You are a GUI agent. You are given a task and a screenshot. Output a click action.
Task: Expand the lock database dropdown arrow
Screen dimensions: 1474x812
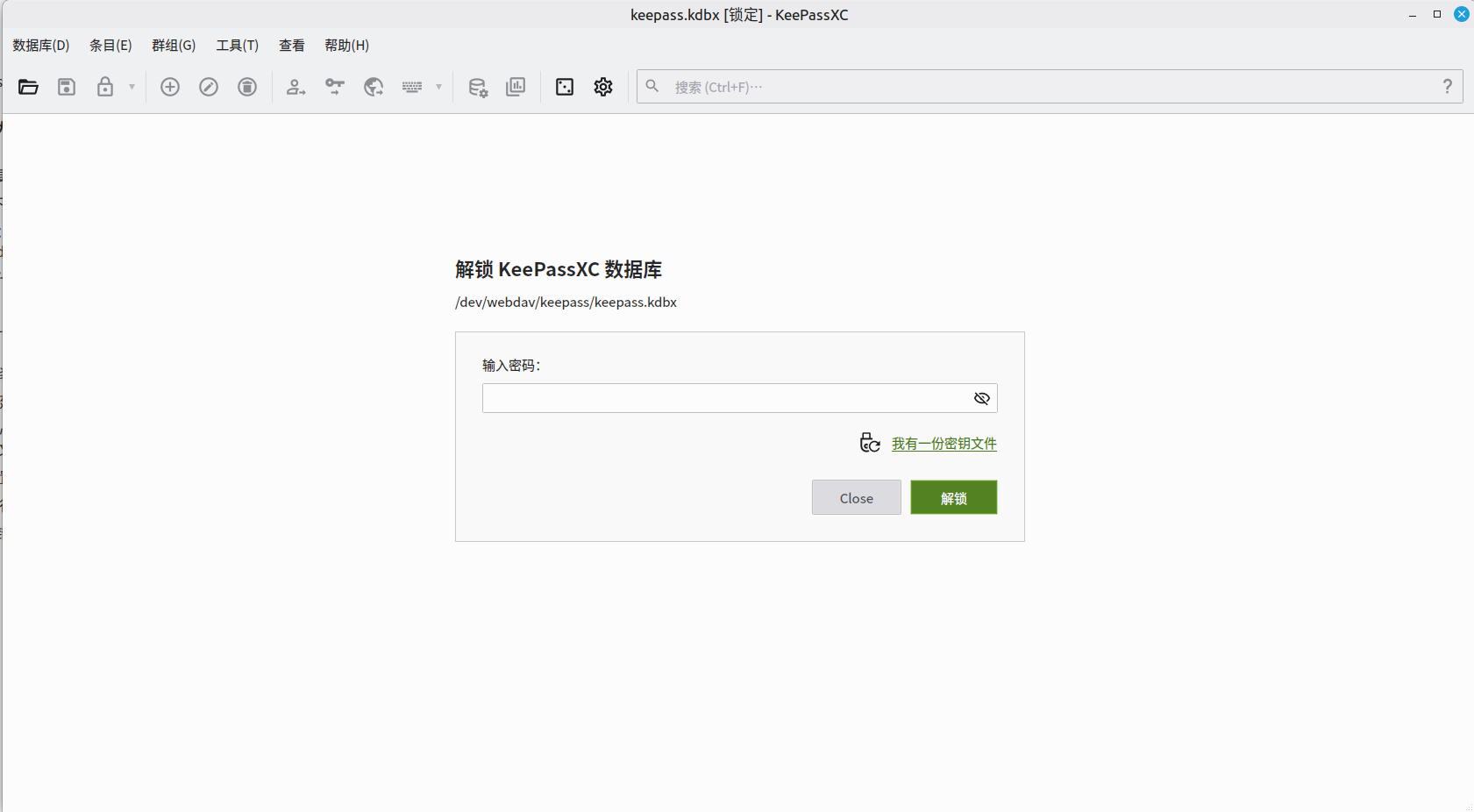[132, 87]
